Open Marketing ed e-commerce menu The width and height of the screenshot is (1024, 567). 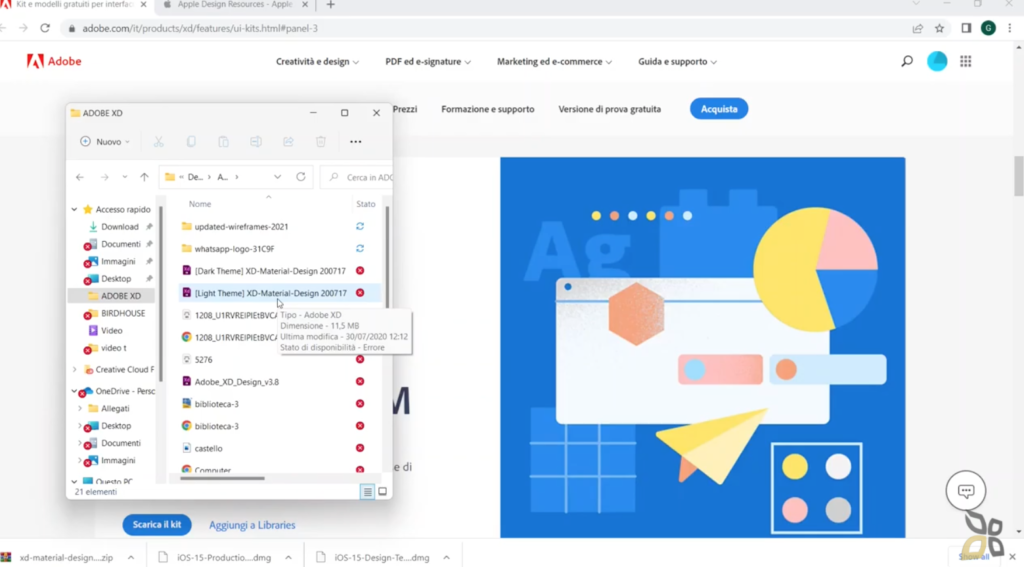[554, 61]
